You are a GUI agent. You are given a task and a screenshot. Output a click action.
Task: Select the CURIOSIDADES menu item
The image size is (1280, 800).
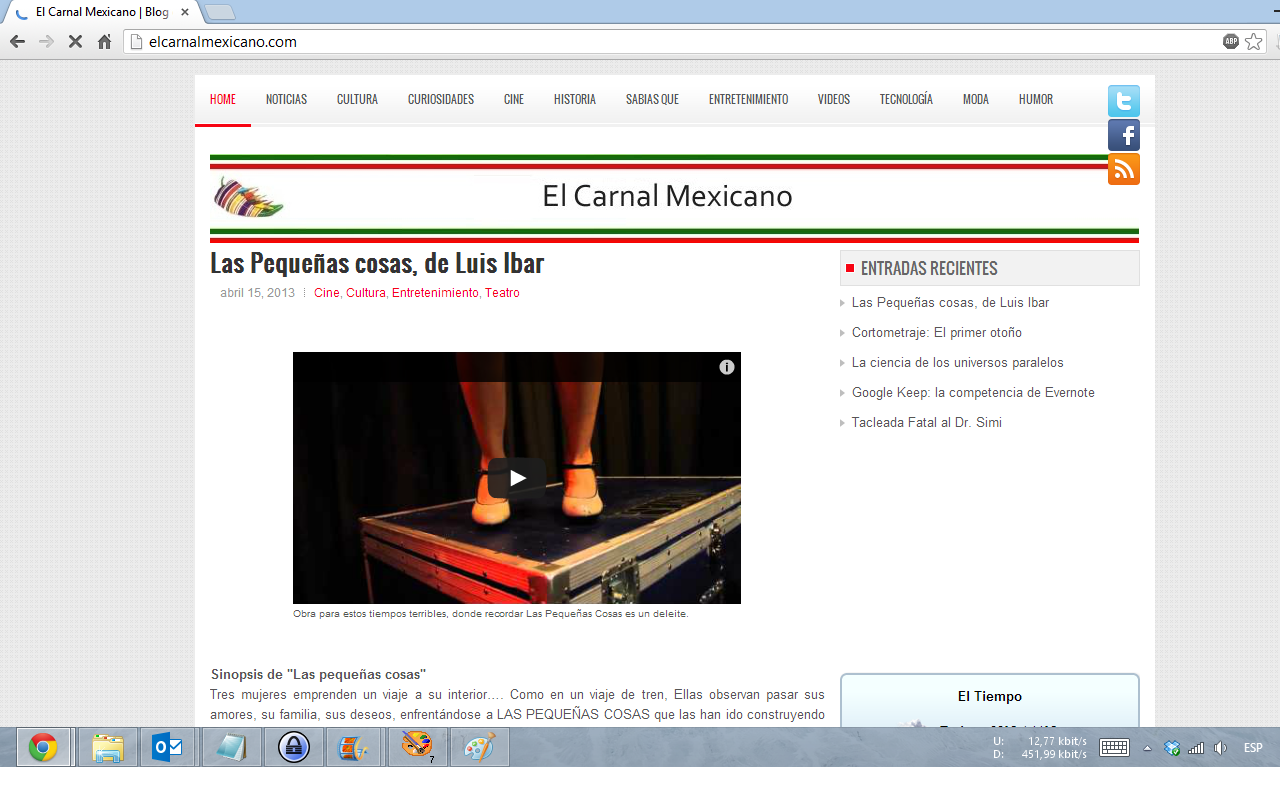440,99
